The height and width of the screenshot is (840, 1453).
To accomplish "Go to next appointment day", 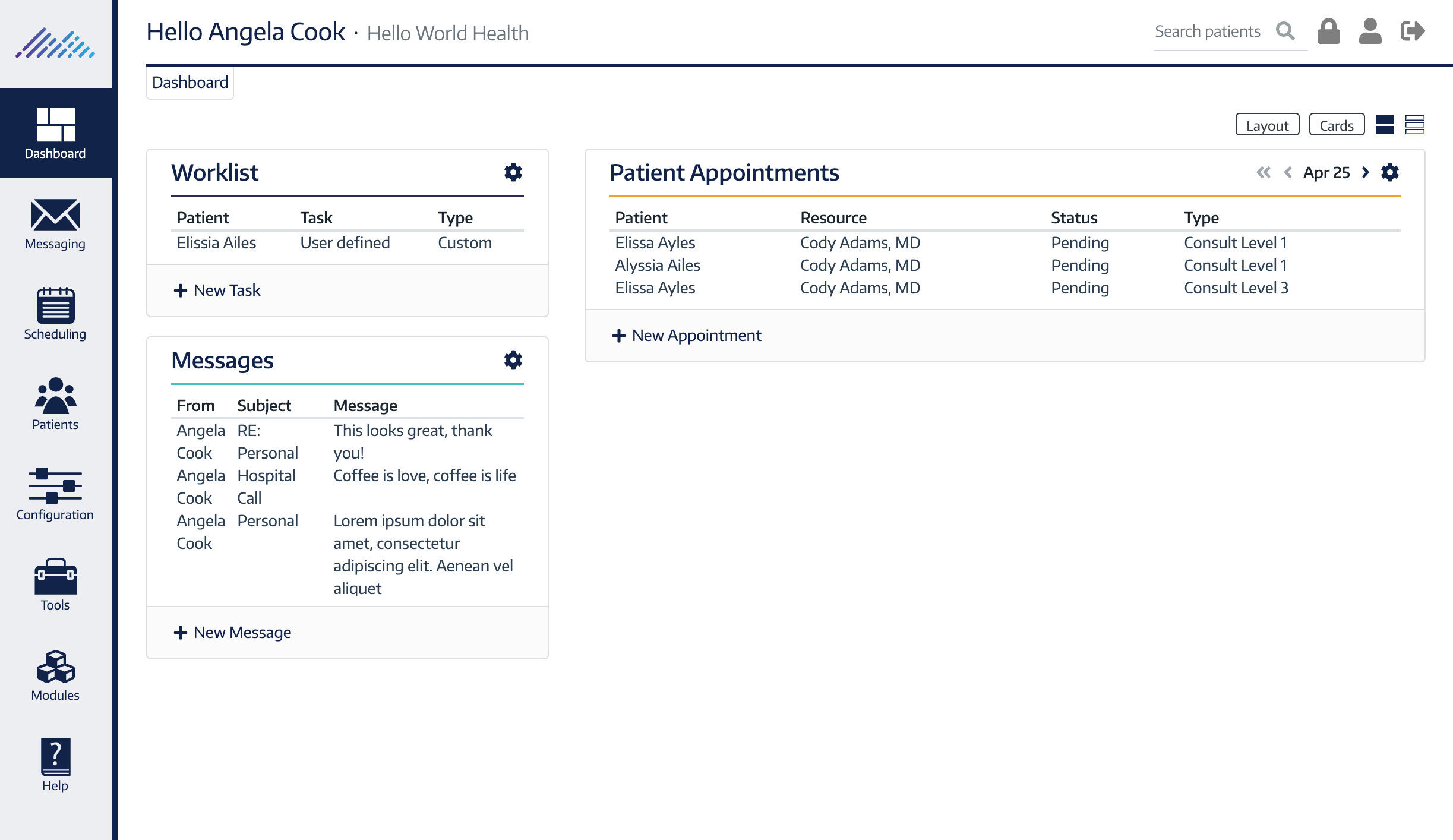I will (x=1366, y=173).
